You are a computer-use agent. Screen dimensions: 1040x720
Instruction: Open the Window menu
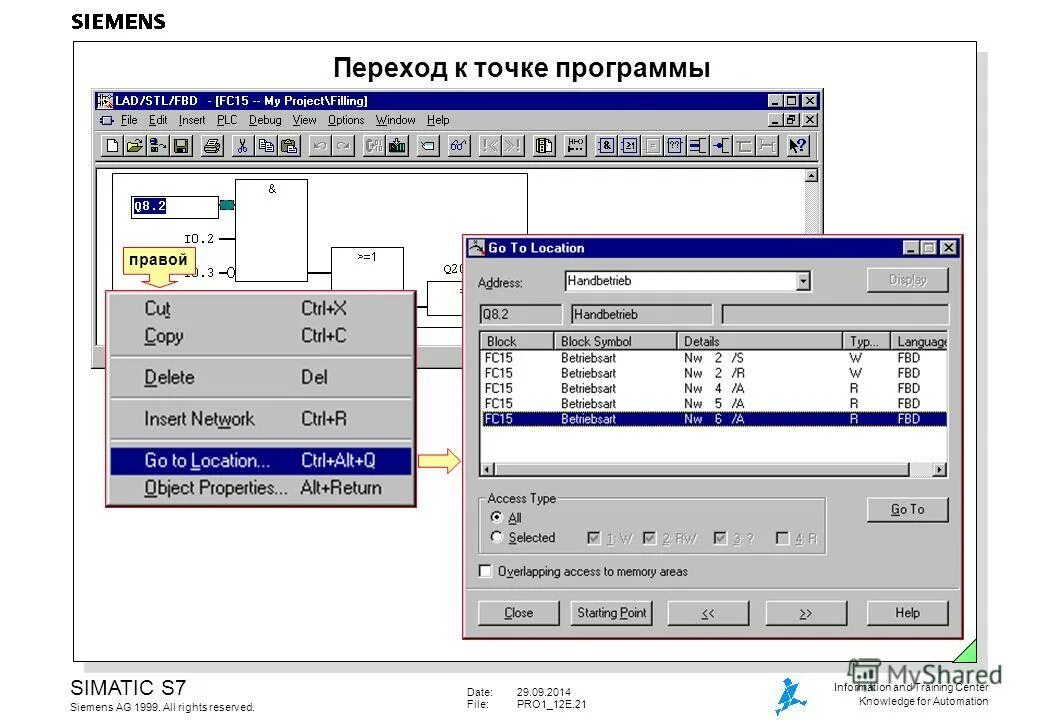(x=395, y=120)
